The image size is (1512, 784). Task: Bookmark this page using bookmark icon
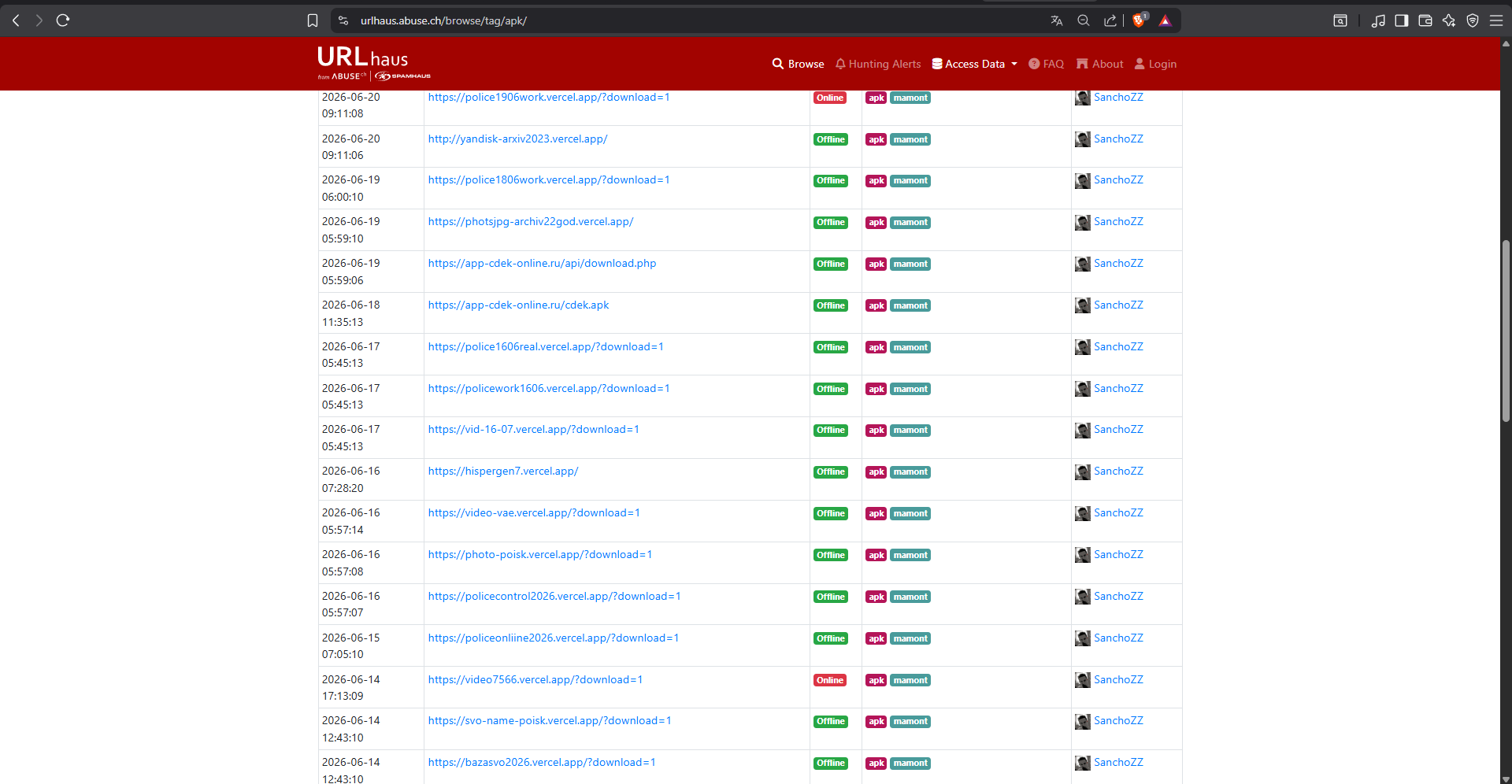tap(313, 20)
